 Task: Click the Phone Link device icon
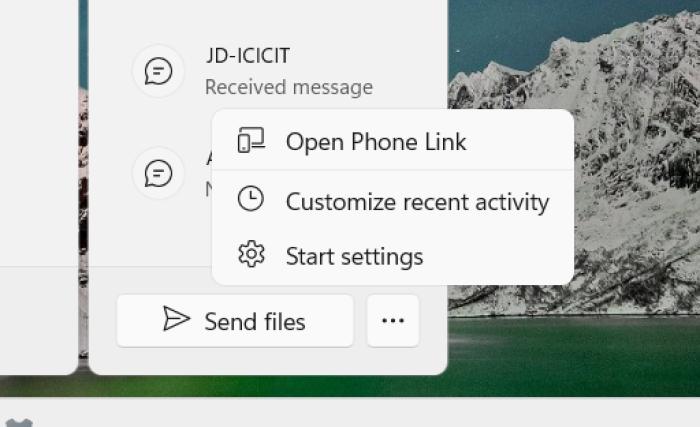point(251,140)
